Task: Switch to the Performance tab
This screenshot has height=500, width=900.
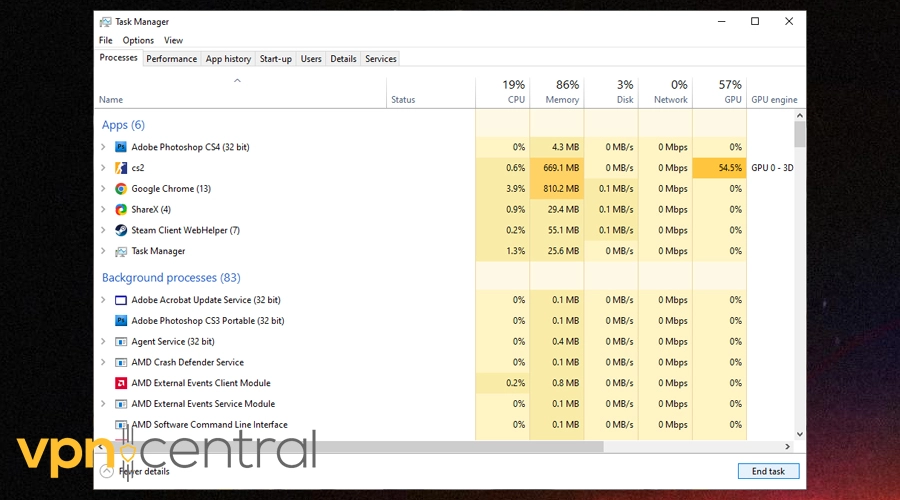Action: (171, 59)
